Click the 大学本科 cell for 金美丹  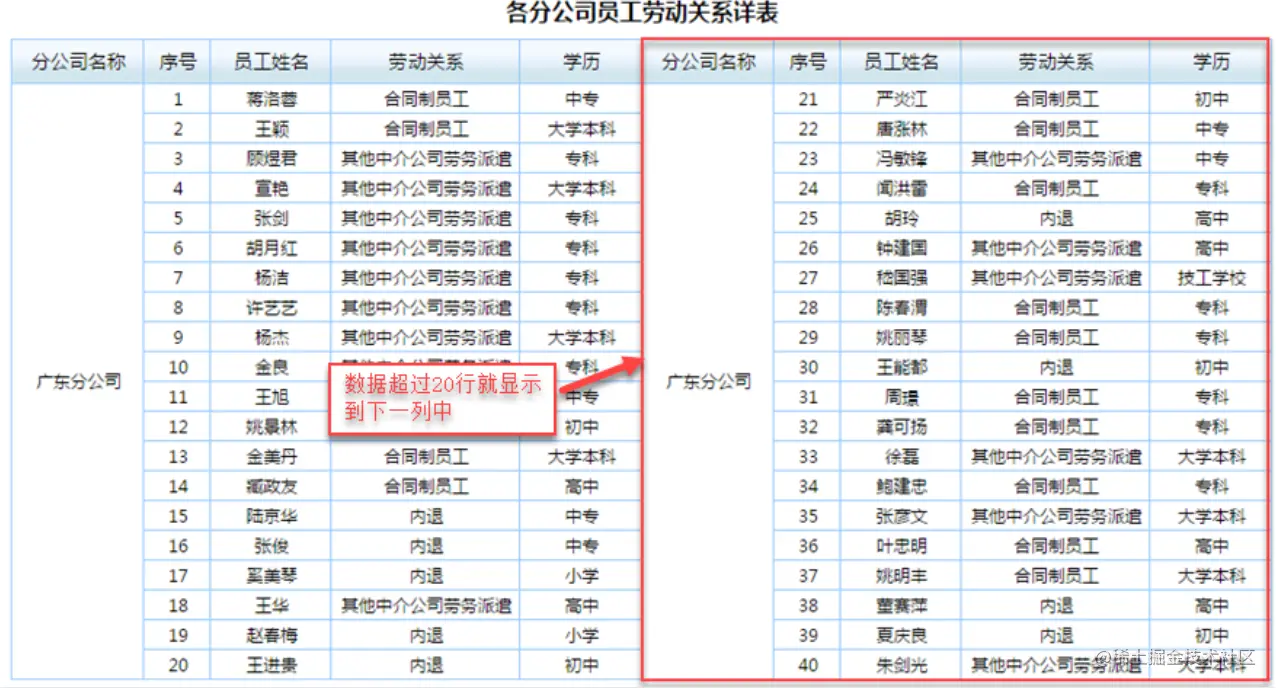(579, 456)
